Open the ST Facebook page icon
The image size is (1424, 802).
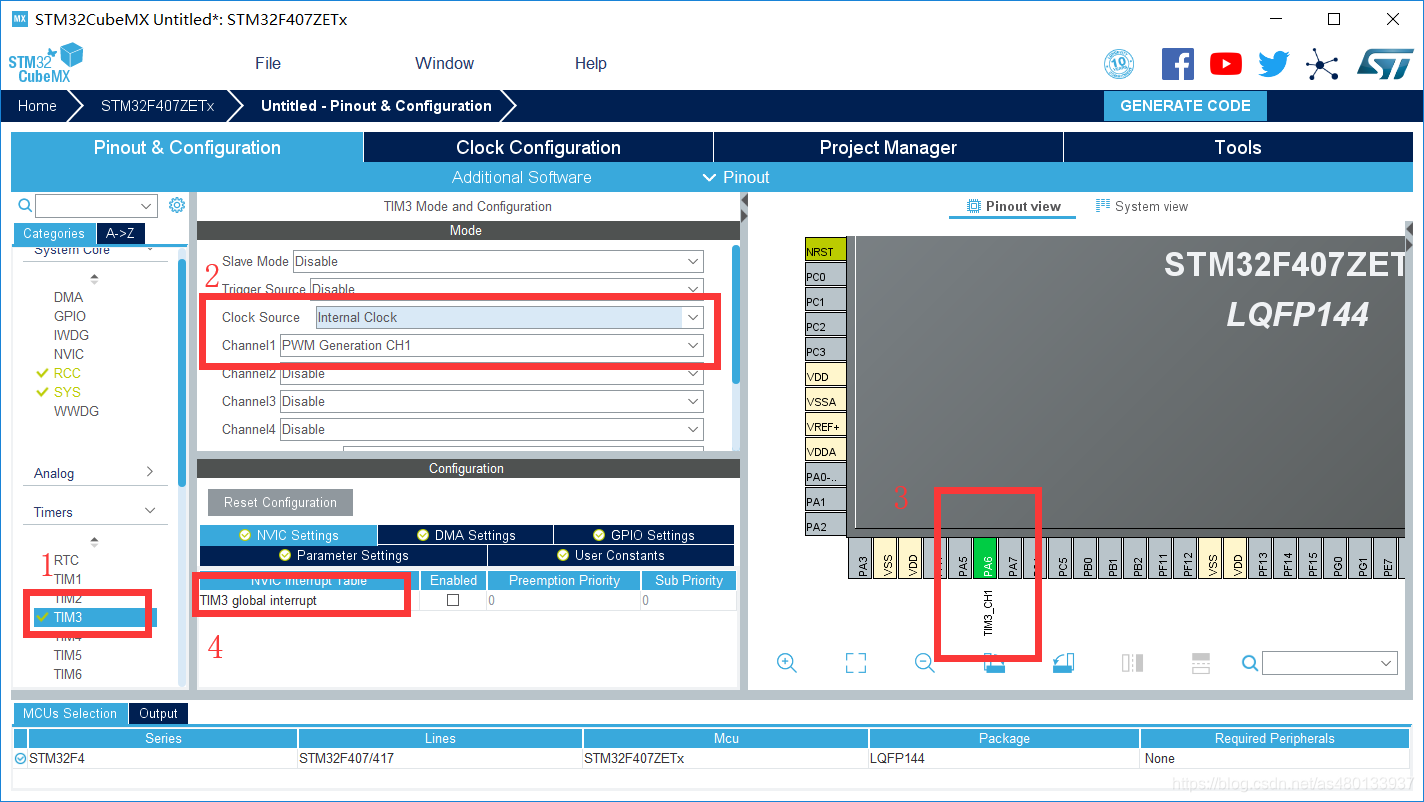tap(1177, 64)
